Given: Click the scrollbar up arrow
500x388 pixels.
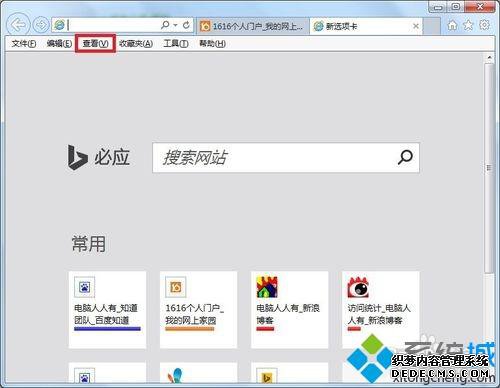Looking at the screenshot, I should 489,57.
